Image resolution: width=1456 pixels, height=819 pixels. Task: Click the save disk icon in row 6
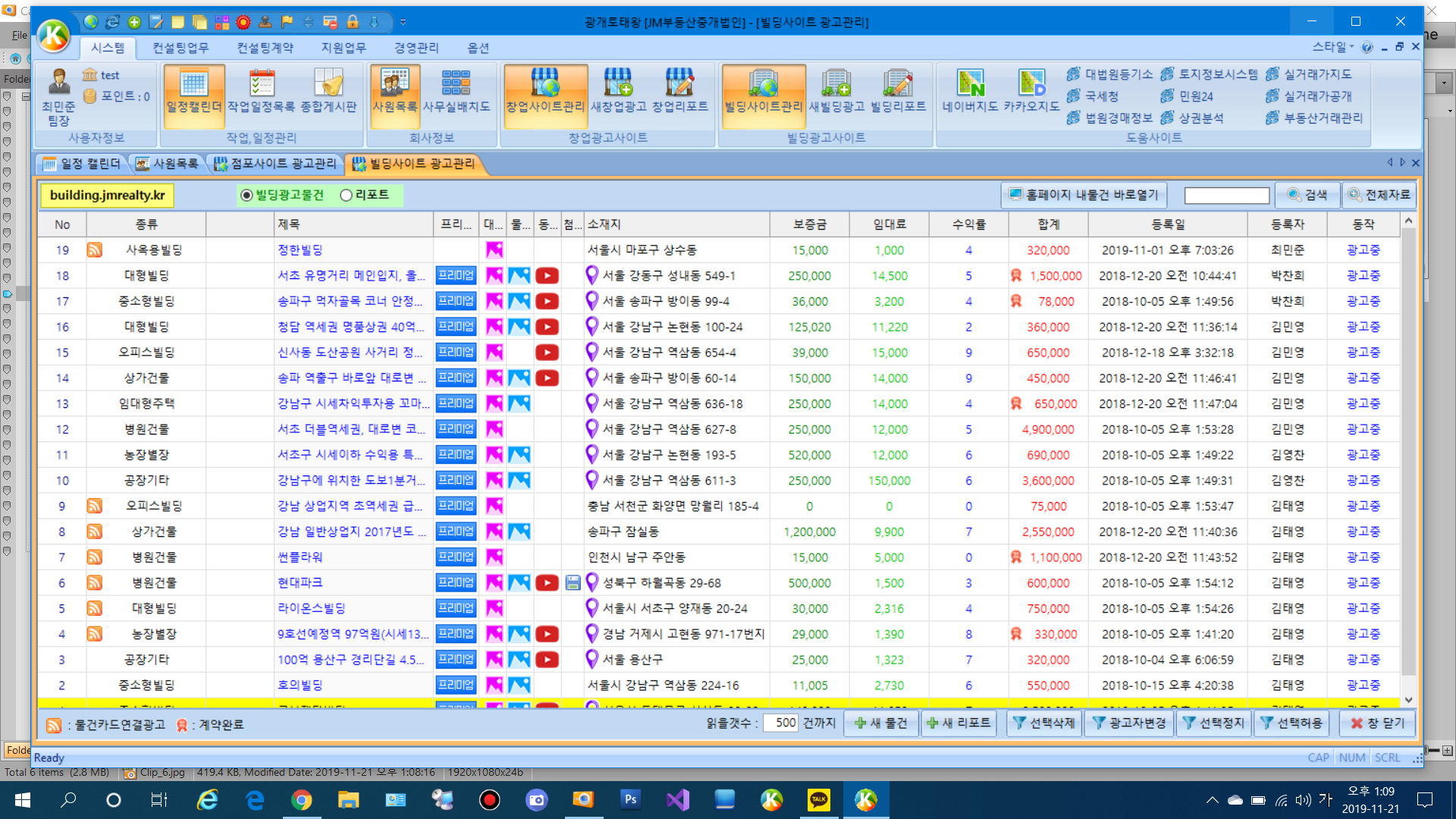coord(573,583)
